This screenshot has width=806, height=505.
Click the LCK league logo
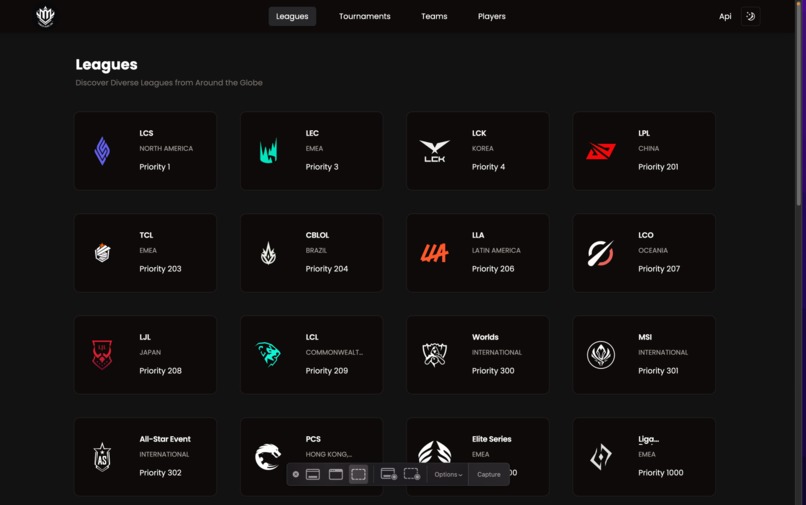(434, 151)
